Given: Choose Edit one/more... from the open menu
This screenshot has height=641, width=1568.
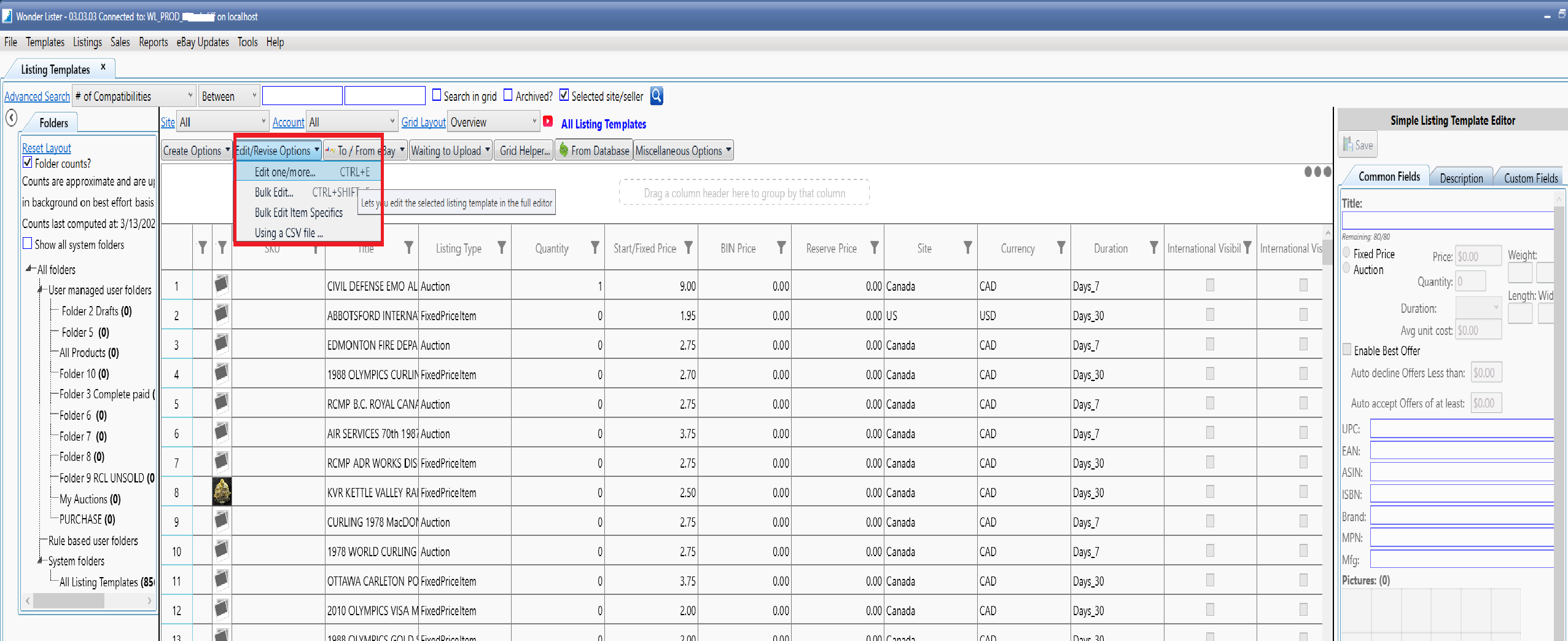Looking at the screenshot, I should [x=308, y=172].
